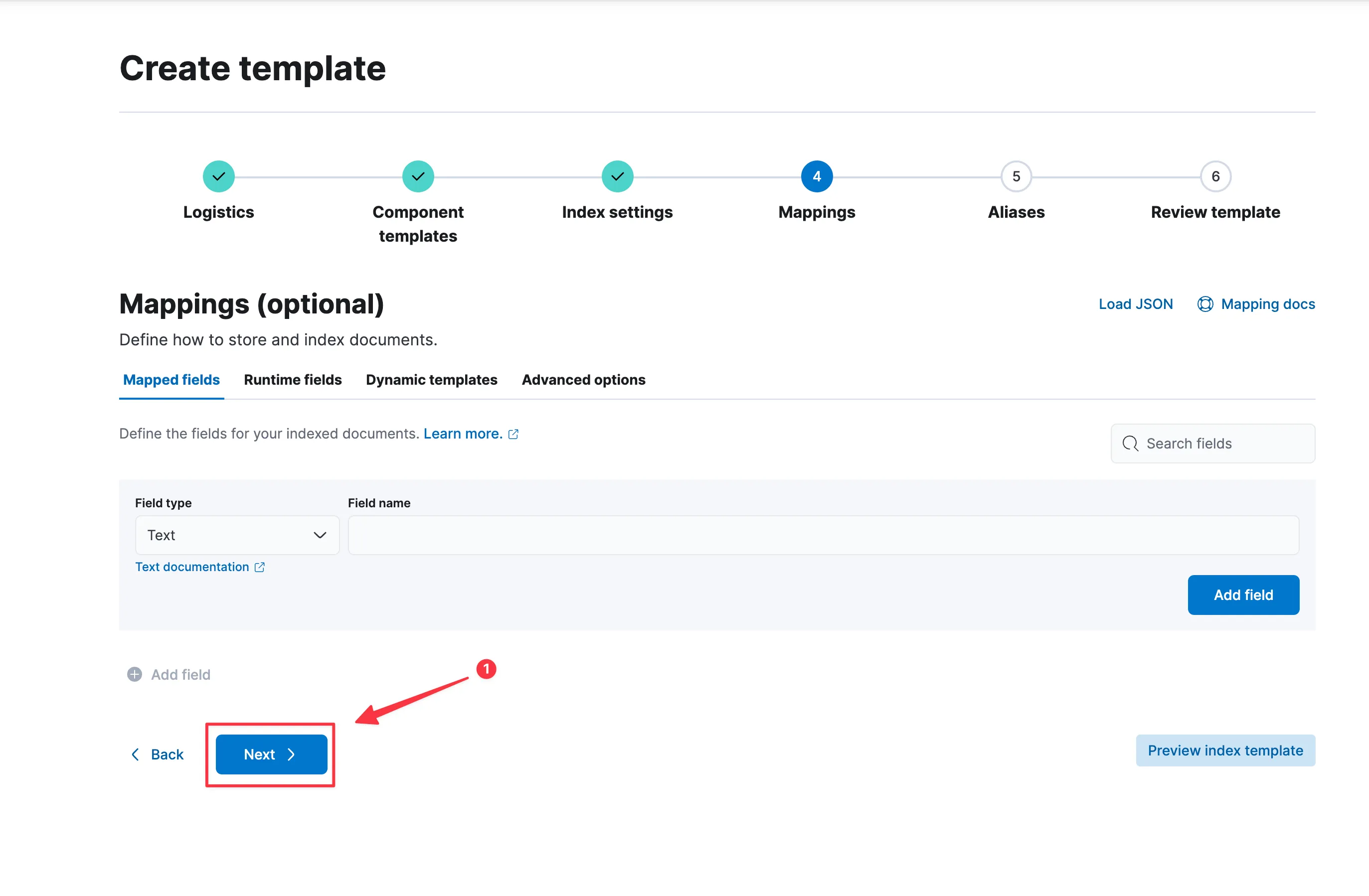Click the Mapping docs lifebuoy icon
This screenshot has height=896, width=1369.
[x=1205, y=304]
